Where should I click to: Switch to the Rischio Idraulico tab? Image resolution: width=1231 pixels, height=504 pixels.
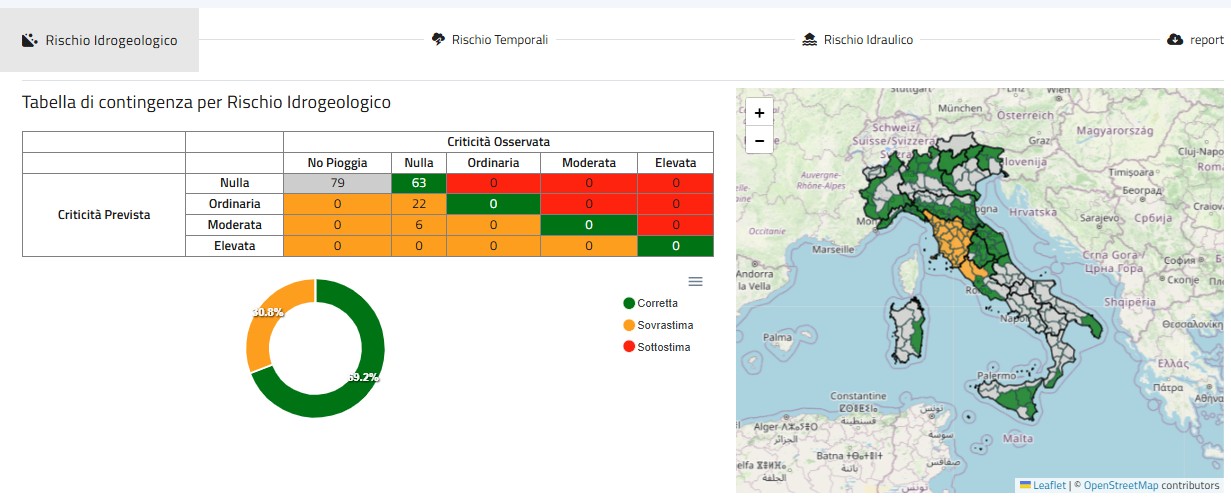tap(868, 40)
